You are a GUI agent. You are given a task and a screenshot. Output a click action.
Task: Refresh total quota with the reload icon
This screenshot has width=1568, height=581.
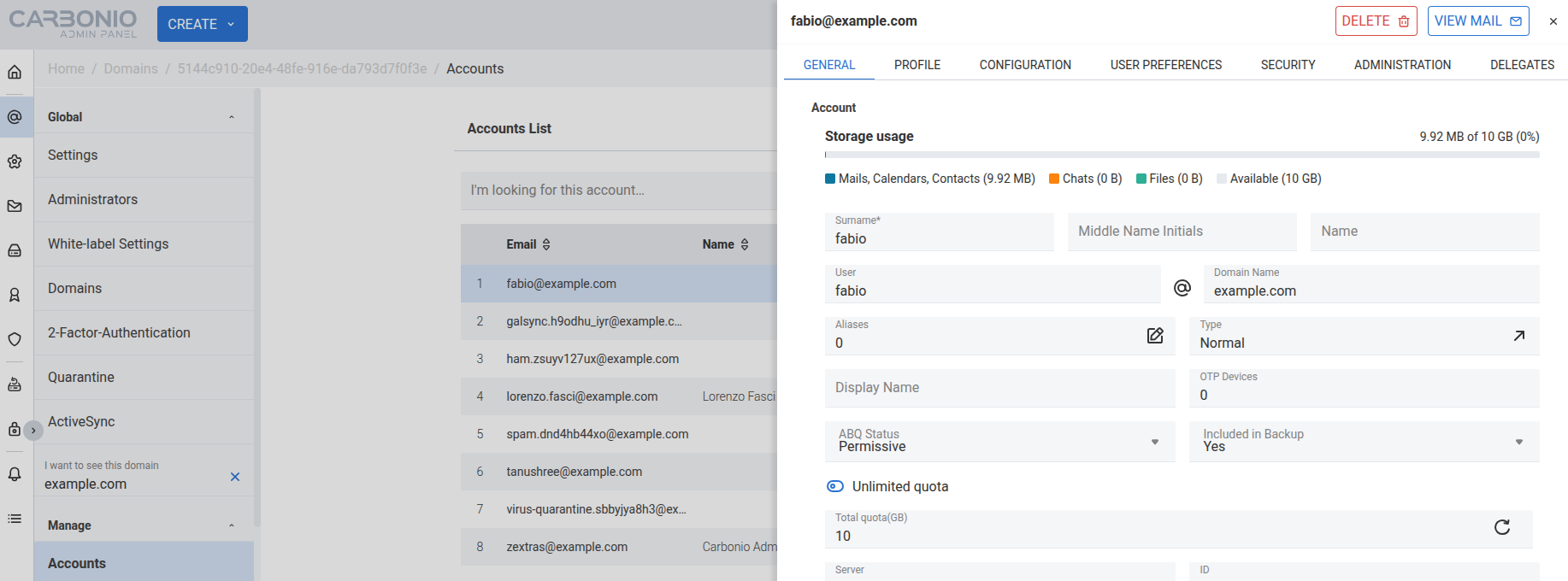pyautogui.click(x=1502, y=527)
